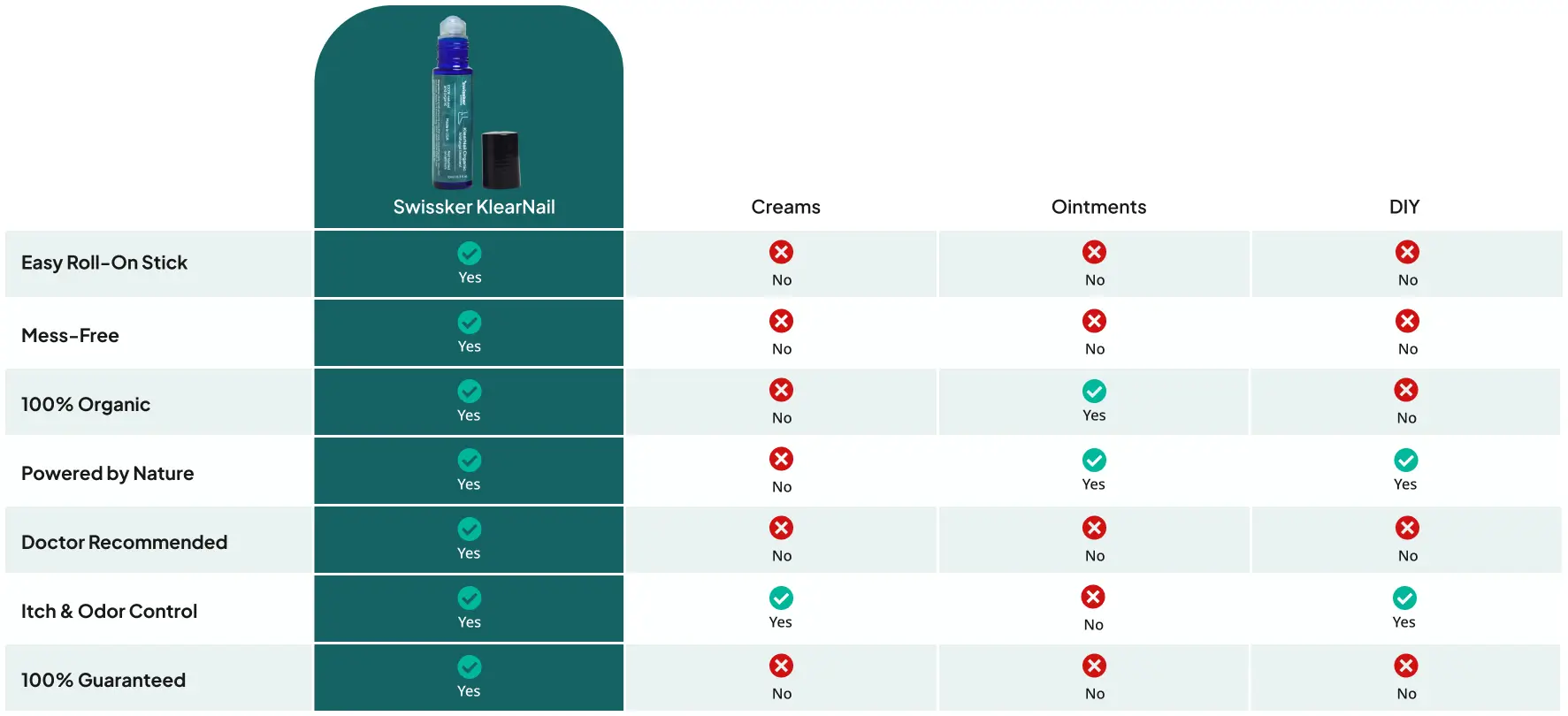This screenshot has height=716, width=1568.
Task: Click red X for DIY Easy Roll-On Stick
Action: coord(1407,252)
